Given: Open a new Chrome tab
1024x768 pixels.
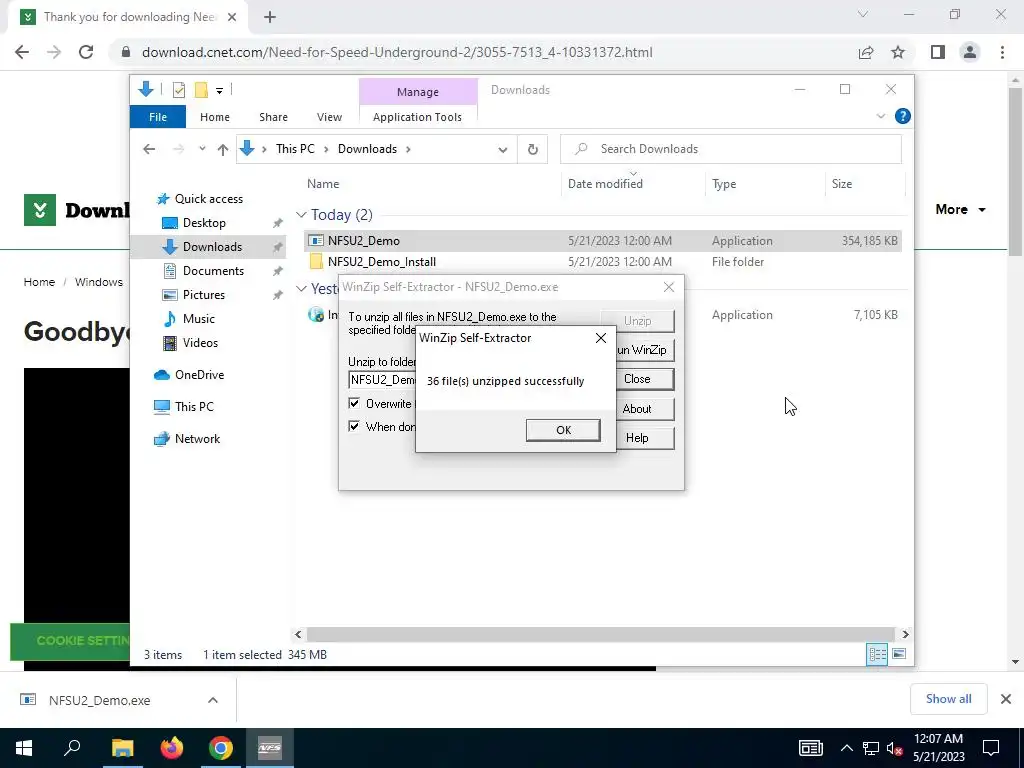Looking at the screenshot, I should click(x=270, y=17).
